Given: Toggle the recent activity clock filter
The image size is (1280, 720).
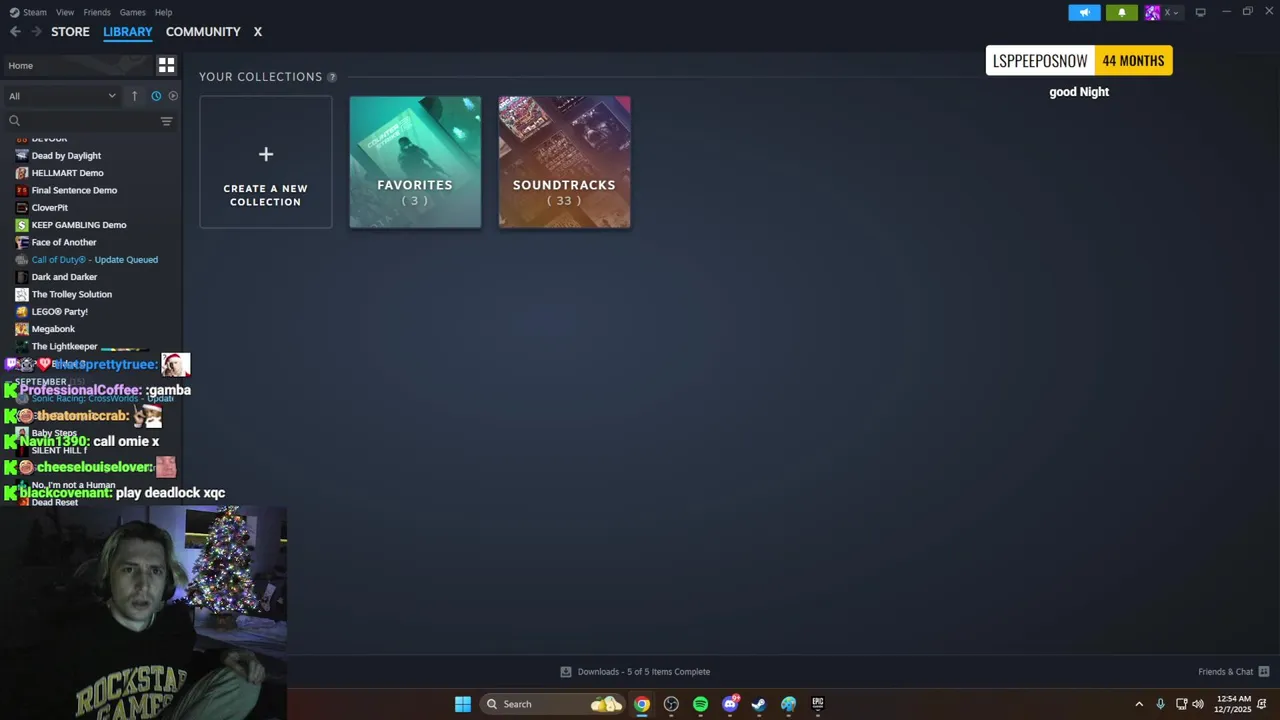Looking at the screenshot, I should [156, 96].
